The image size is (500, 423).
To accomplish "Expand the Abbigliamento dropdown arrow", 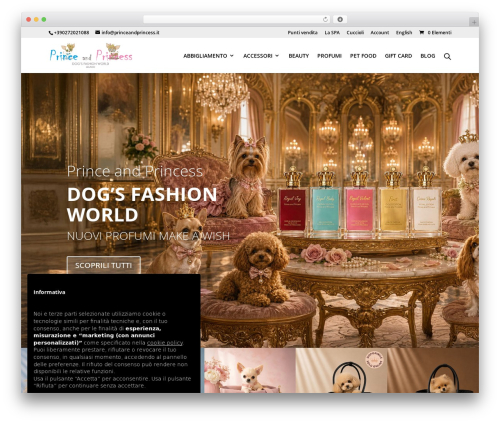I will tap(232, 56).
